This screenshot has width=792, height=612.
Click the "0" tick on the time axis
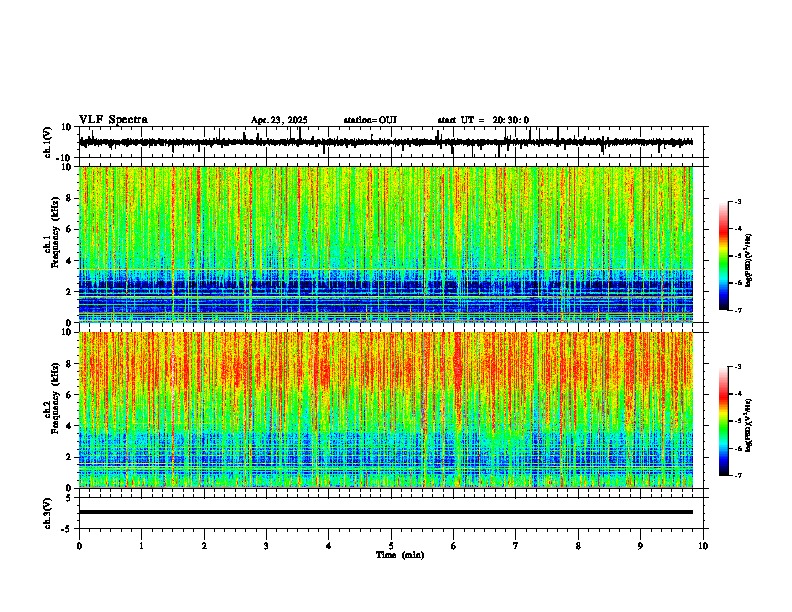(79, 546)
